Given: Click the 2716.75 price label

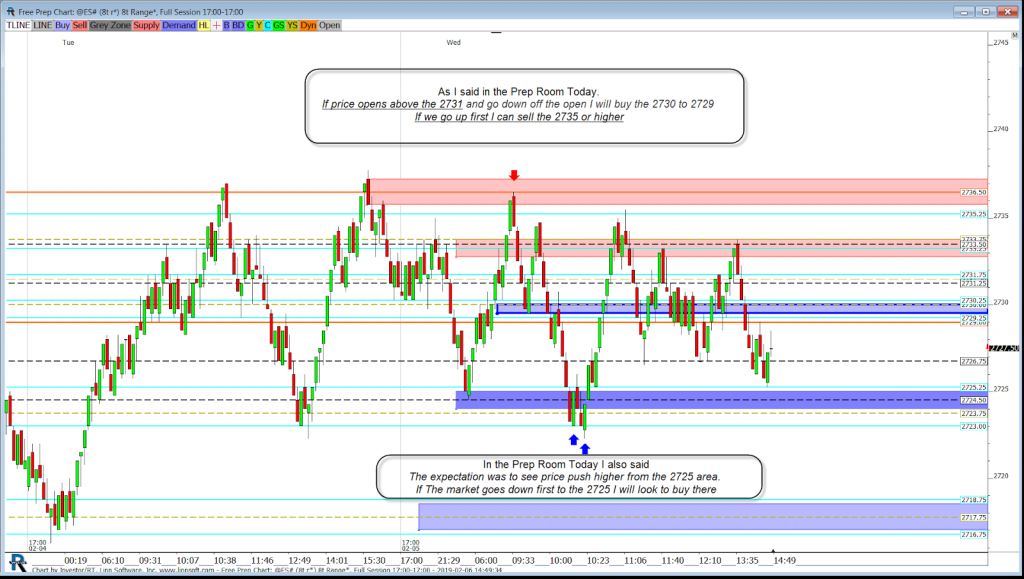Looking at the screenshot, I should 974,534.
